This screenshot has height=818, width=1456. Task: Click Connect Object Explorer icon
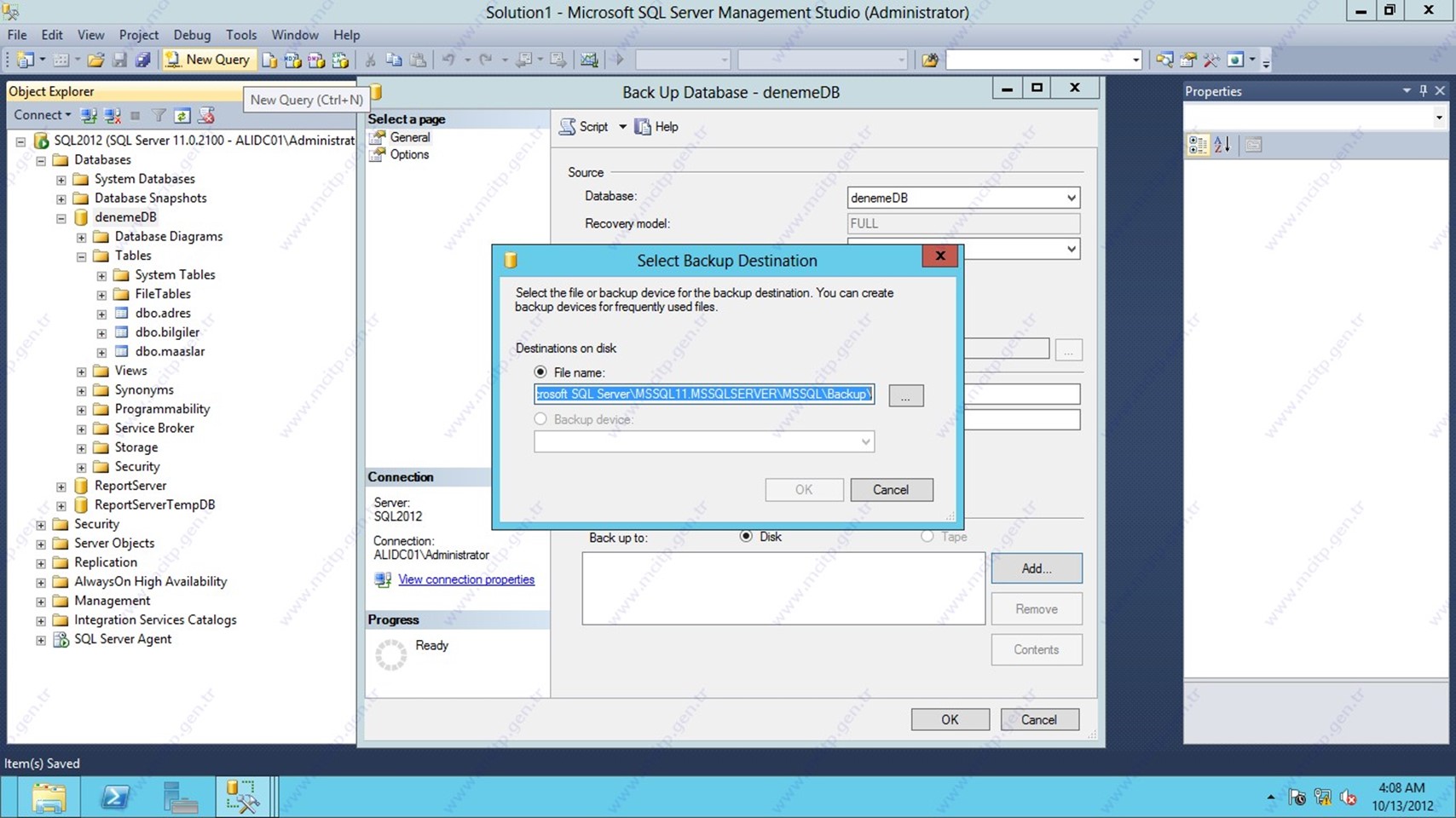[x=89, y=115]
